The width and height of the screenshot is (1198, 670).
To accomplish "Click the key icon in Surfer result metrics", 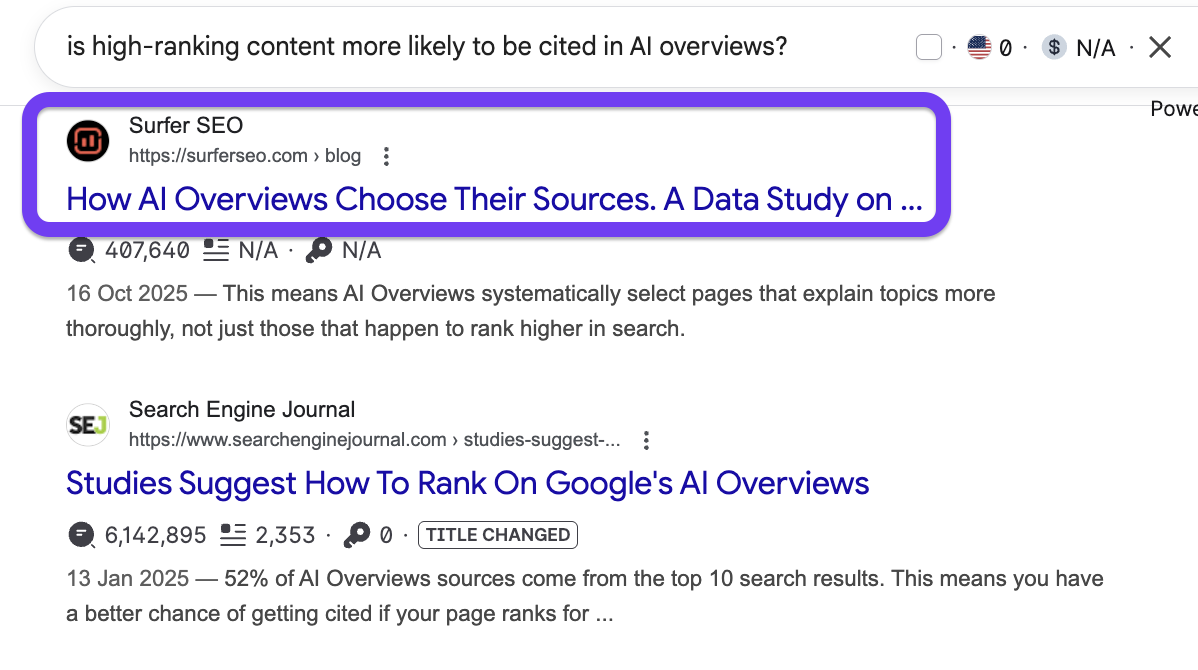I will click(319, 250).
